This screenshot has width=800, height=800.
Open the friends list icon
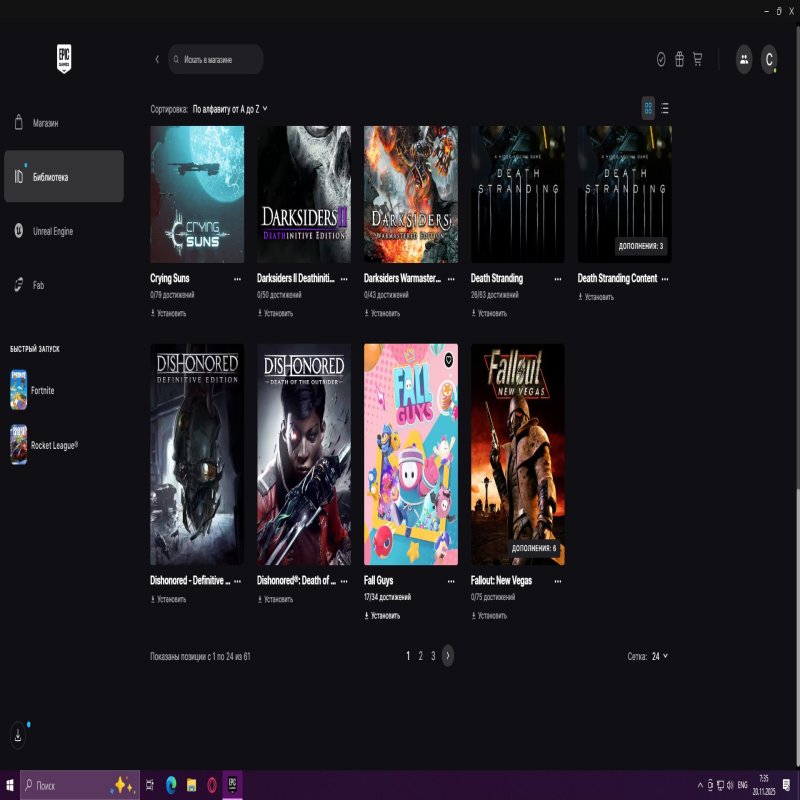(744, 59)
